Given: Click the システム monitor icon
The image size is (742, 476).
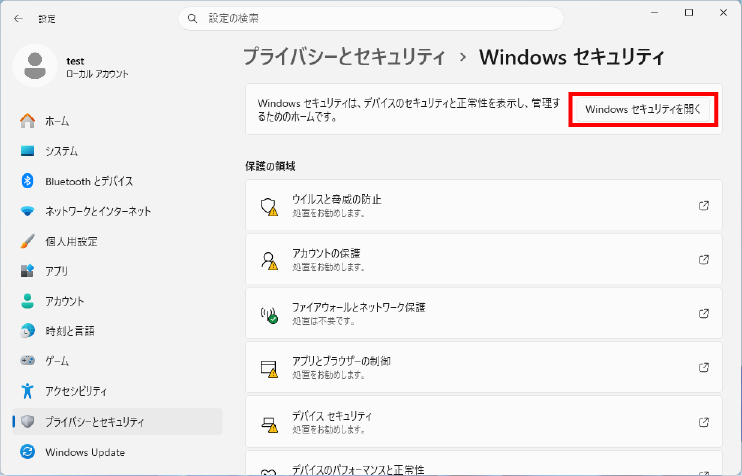Looking at the screenshot, I should 27,151.
